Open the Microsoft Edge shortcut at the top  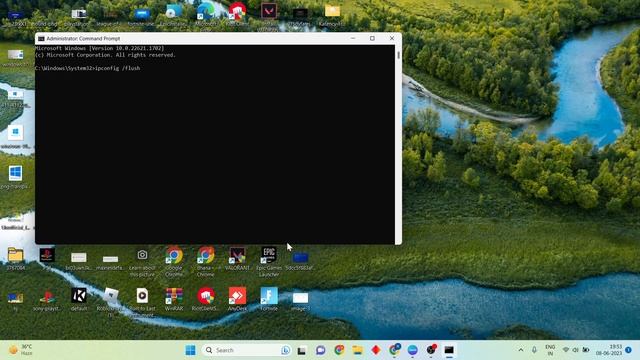tap(205, 11)
